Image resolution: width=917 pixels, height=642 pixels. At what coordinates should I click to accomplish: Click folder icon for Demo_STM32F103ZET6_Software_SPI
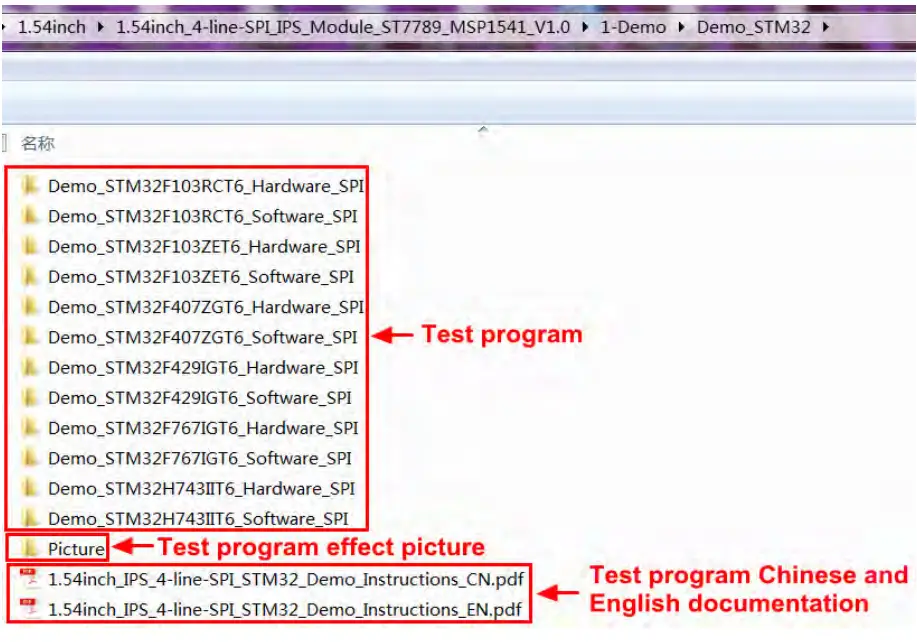pyautogui.click(x=29, y=277)
